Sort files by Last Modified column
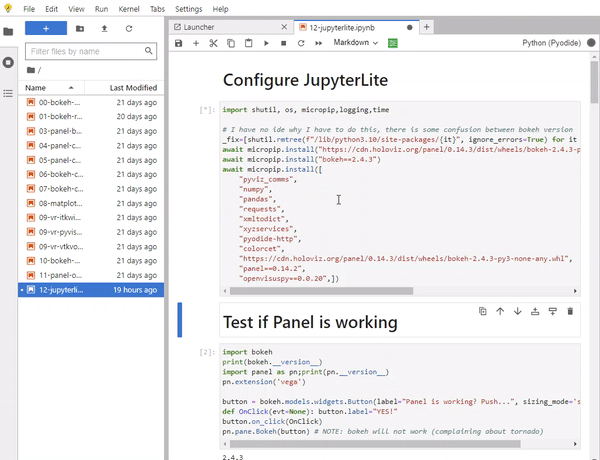Screen dimensions: 600x460 pos(125,88)
